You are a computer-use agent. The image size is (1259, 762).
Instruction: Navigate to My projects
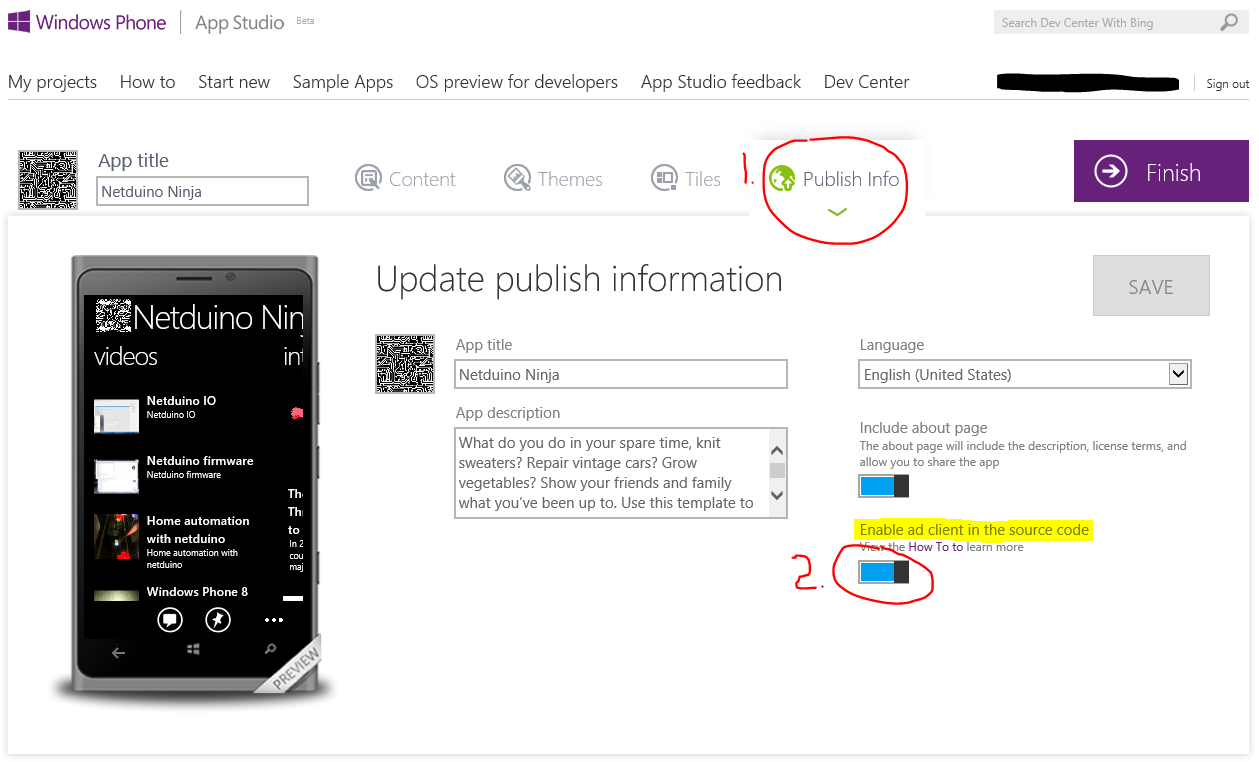pos(52,82)
